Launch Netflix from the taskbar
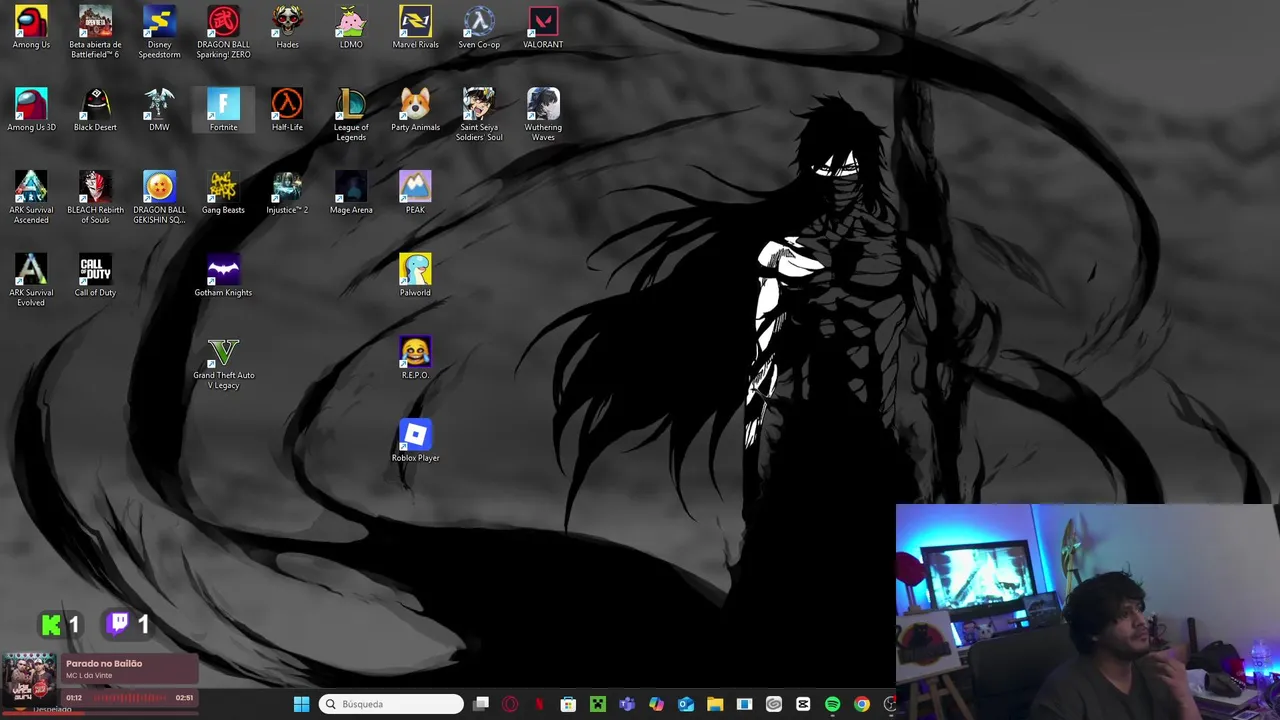1280x720 pixels. tap(539, 704)
